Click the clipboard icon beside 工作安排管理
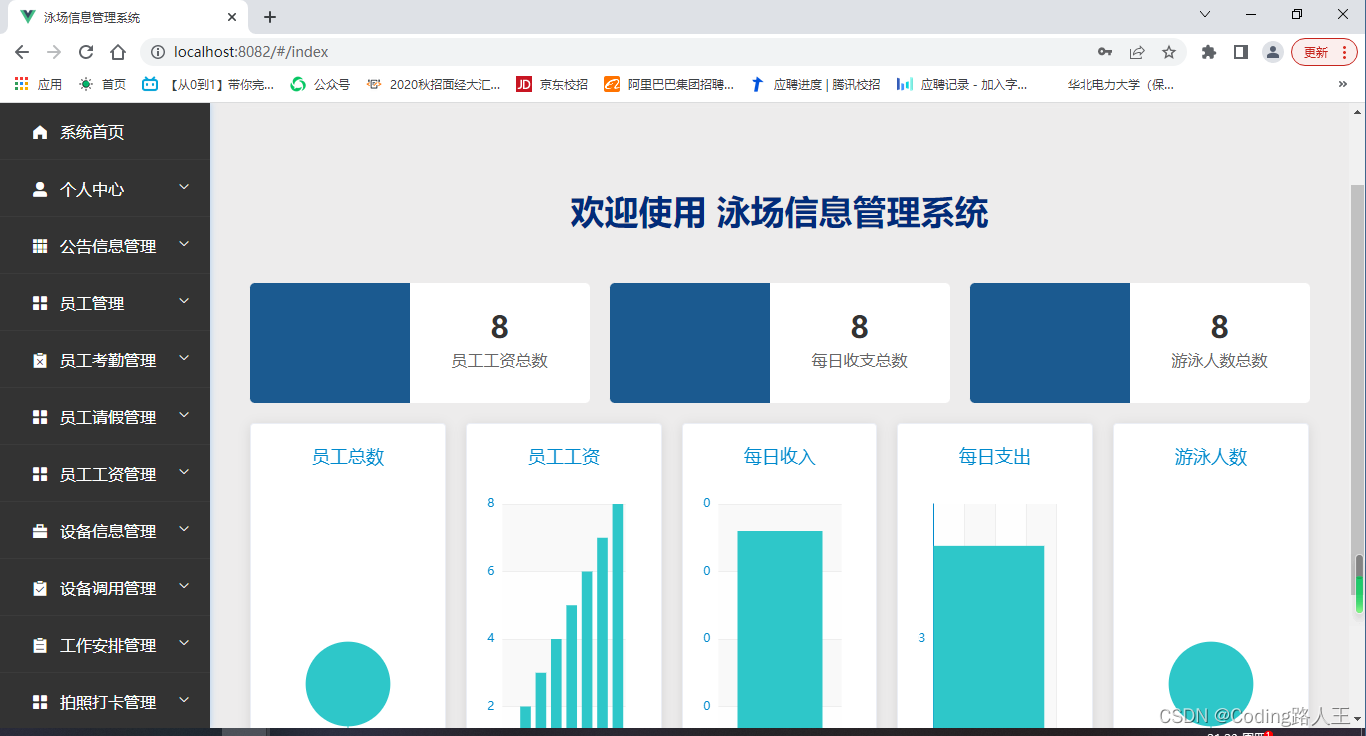This screenshot has height=736, width=1366. tap(40, 645)
